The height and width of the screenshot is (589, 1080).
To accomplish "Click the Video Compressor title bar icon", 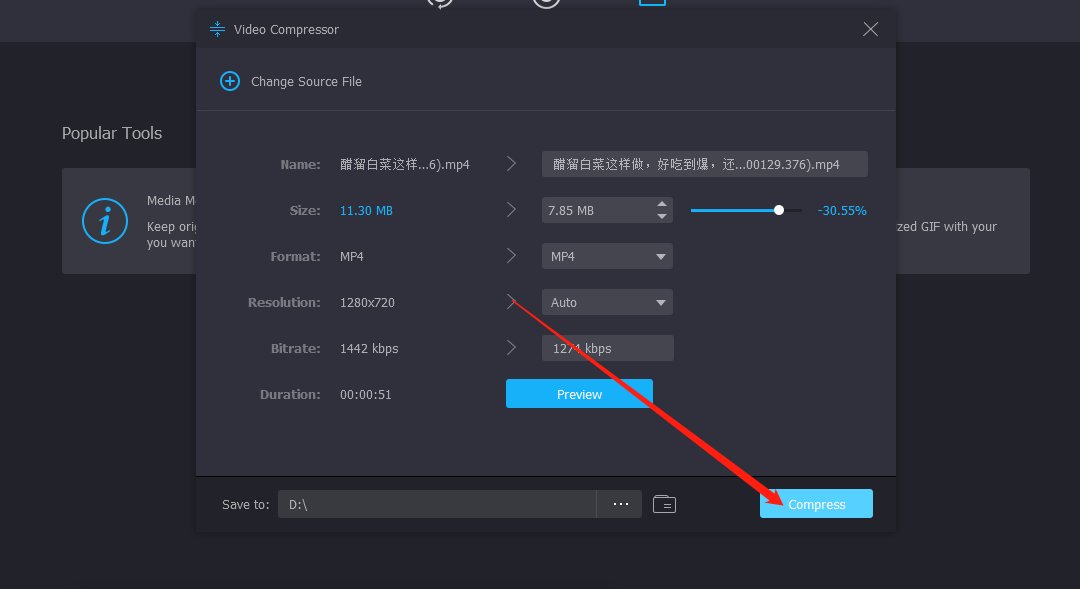I will (x=218, y=29).
